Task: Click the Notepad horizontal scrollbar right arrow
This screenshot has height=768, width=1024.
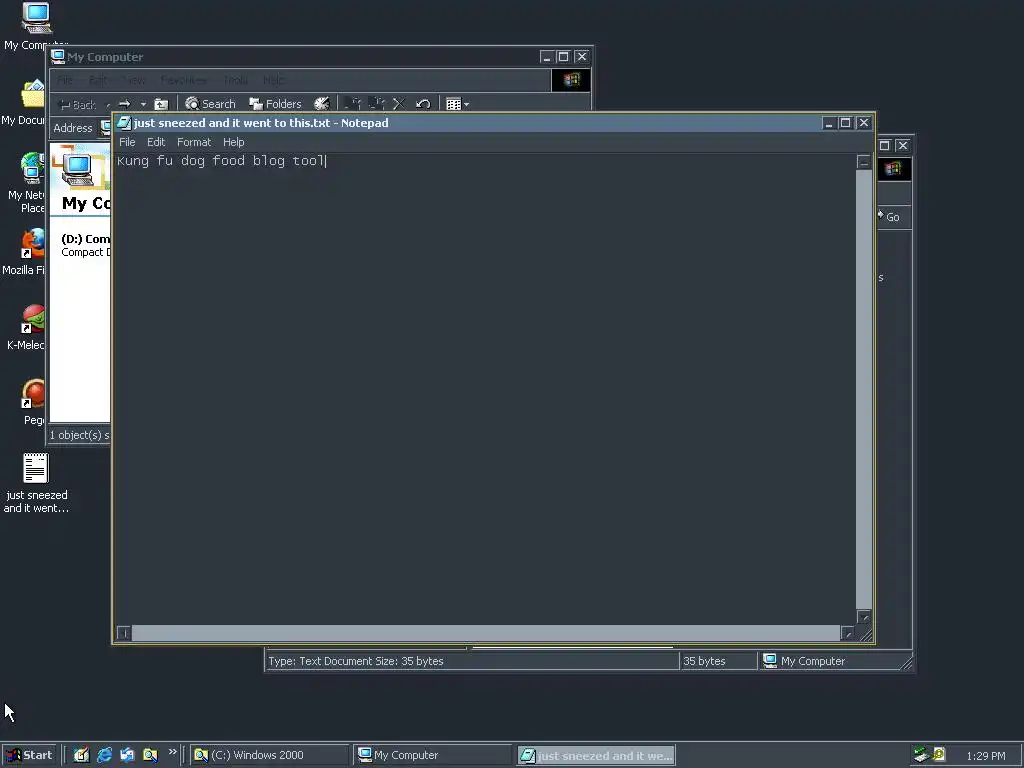Action: pyautogui.click(x=847, y=633)
